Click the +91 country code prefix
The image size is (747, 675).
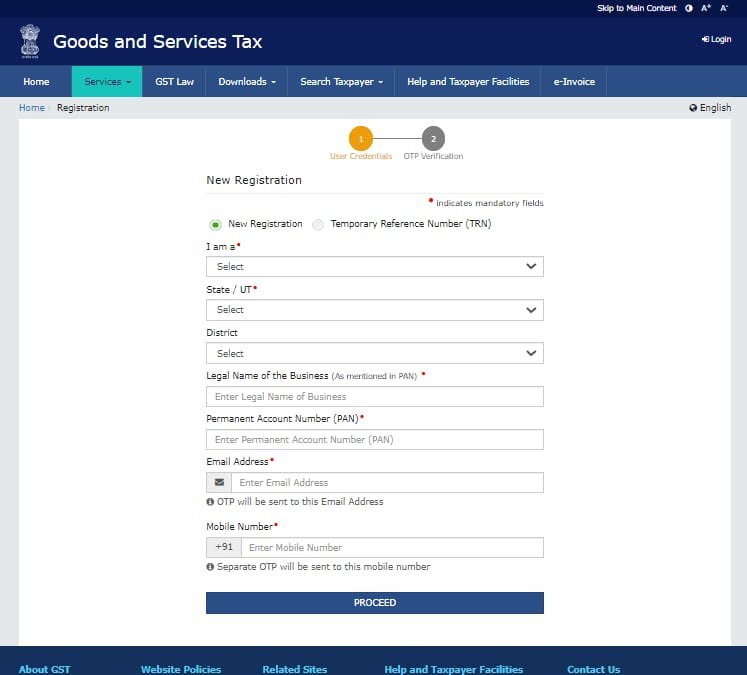pos(224,547)
